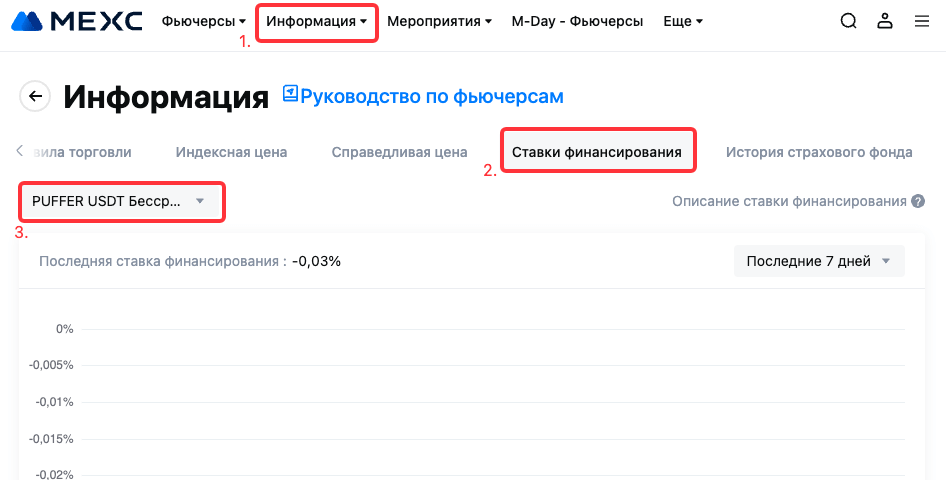Switch to Справедливая цена tab
The width and height of the screenshot is (946, 480).
point(399,152)
